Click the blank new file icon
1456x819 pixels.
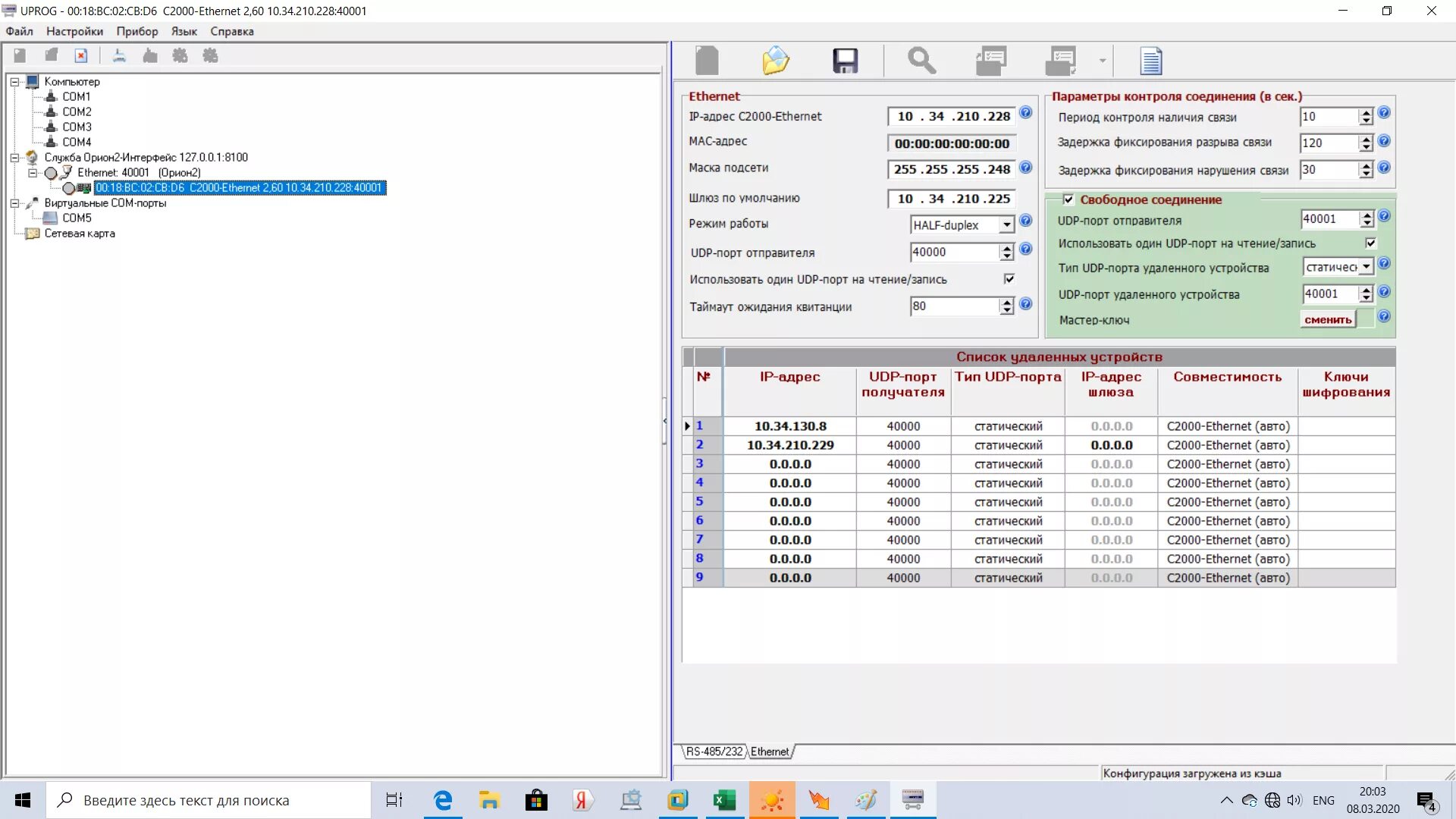707,61
